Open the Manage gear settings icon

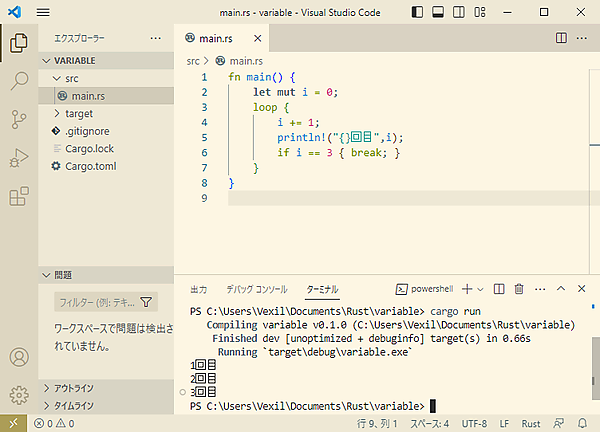coord(18,394)
